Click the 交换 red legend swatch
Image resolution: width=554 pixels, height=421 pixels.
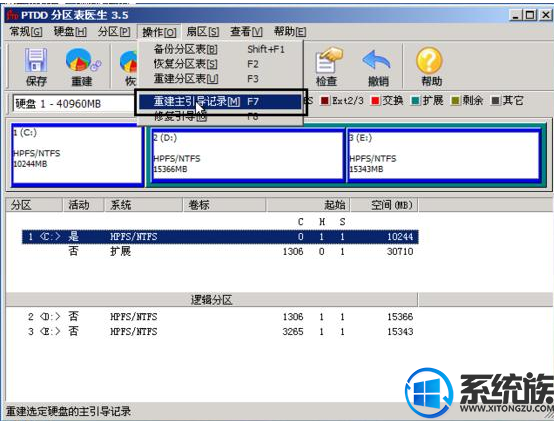(375, 101)
